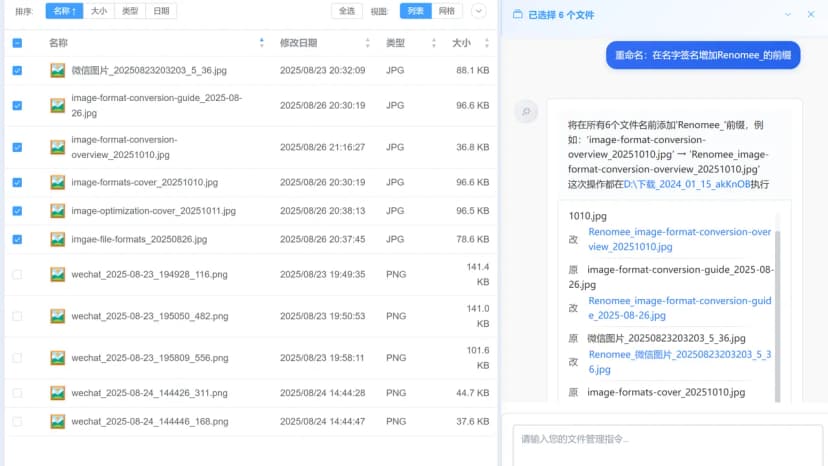Uncheck the 微信图片_20250823203203_5_36.jpg file checkbox

(17, 70)
